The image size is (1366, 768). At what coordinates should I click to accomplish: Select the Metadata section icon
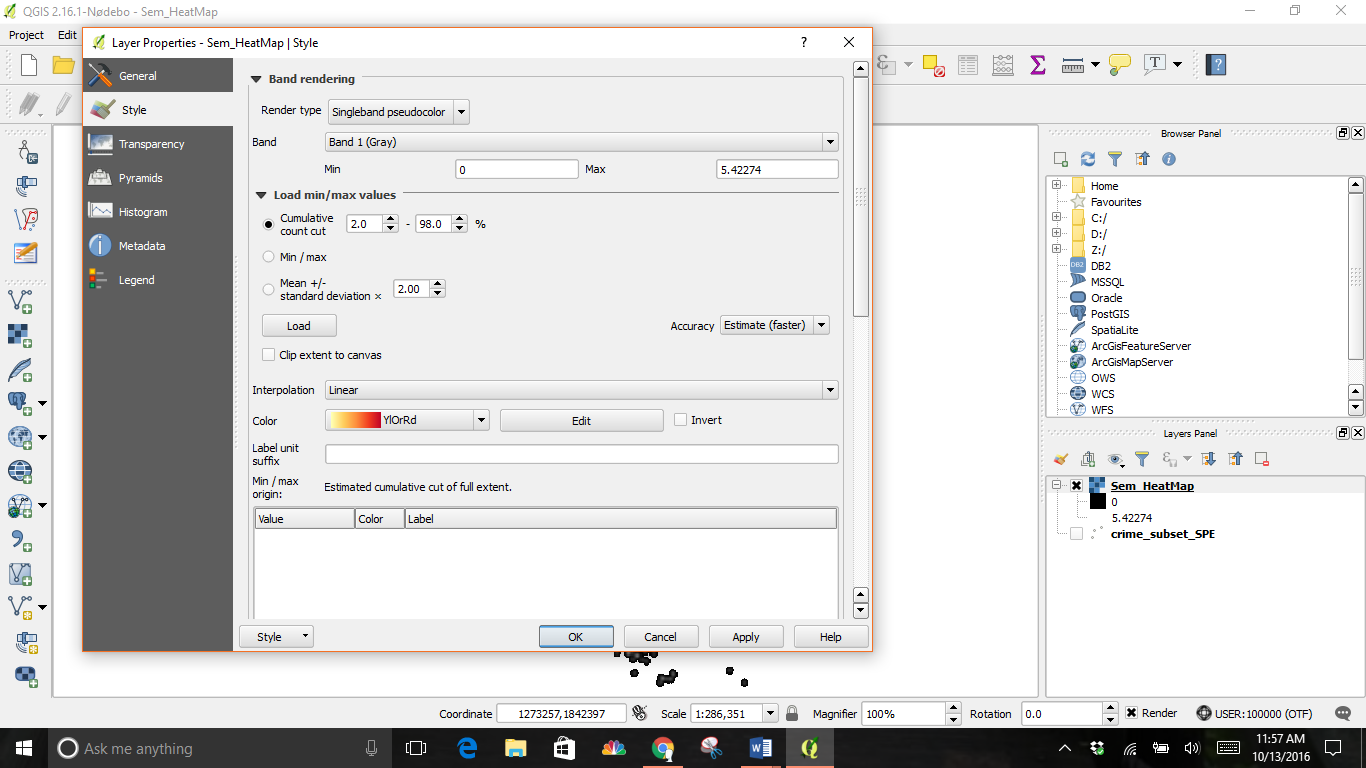(100, 246)
